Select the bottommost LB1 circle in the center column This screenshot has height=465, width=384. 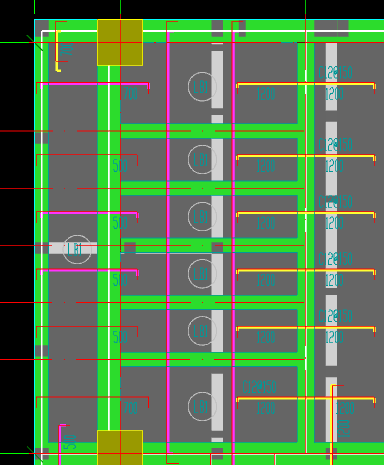click(202, 407)
